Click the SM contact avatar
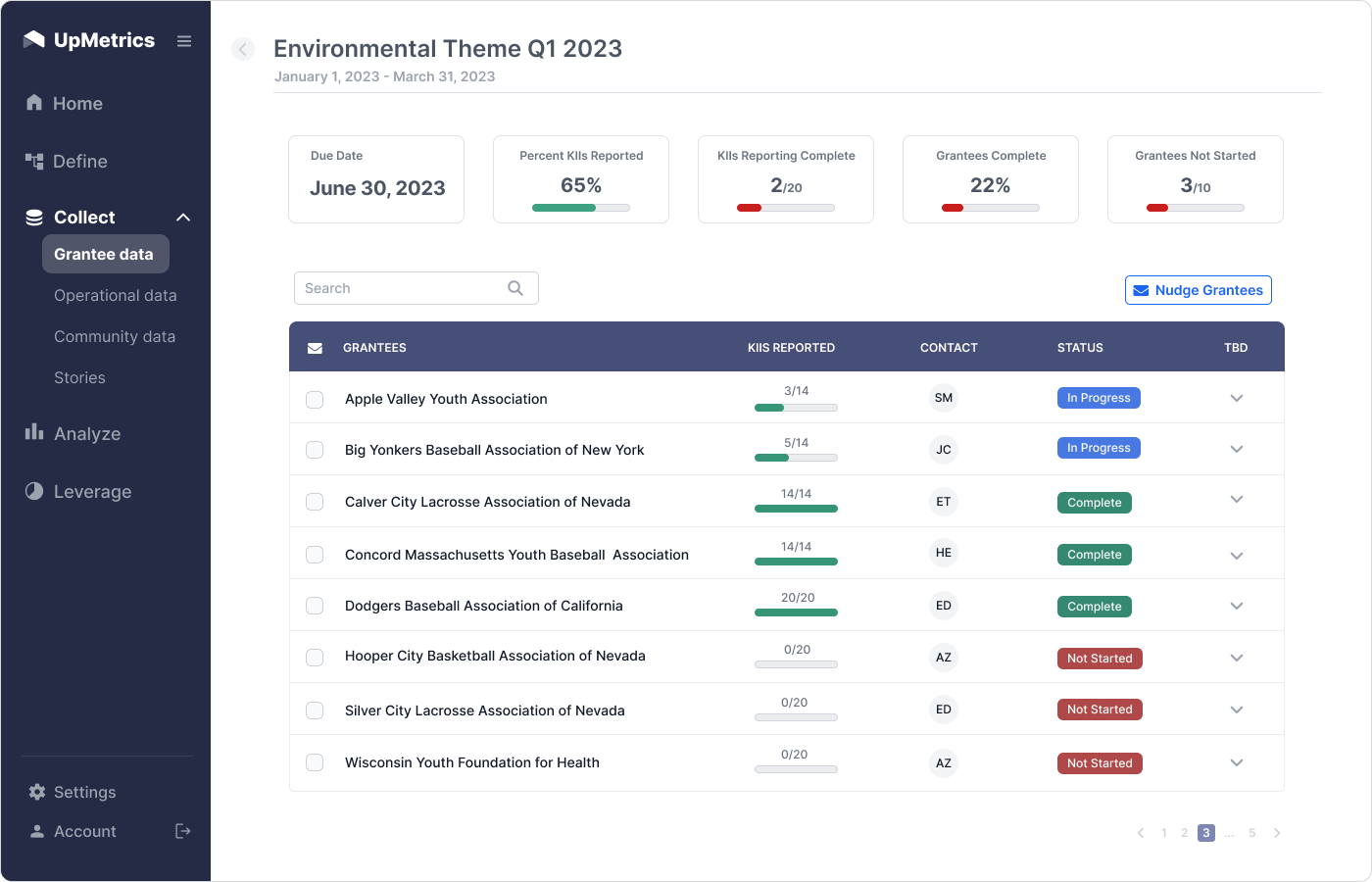 pyautogui.click(x=943, y=398)
